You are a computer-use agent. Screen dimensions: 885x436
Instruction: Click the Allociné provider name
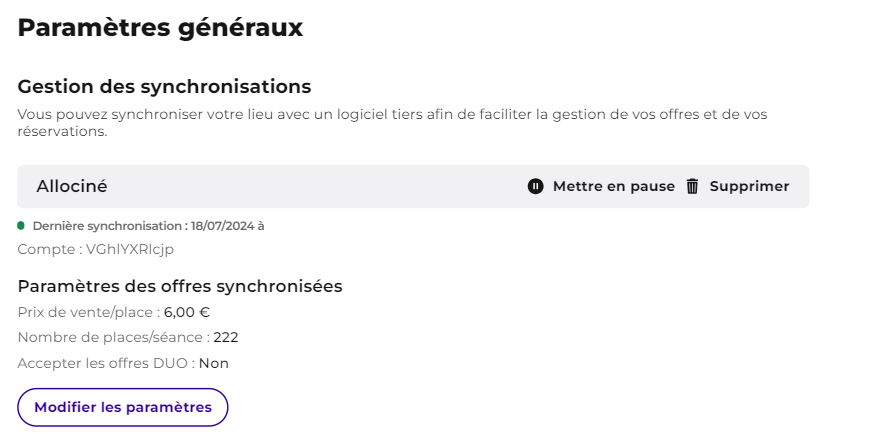(x=72, y=186)
